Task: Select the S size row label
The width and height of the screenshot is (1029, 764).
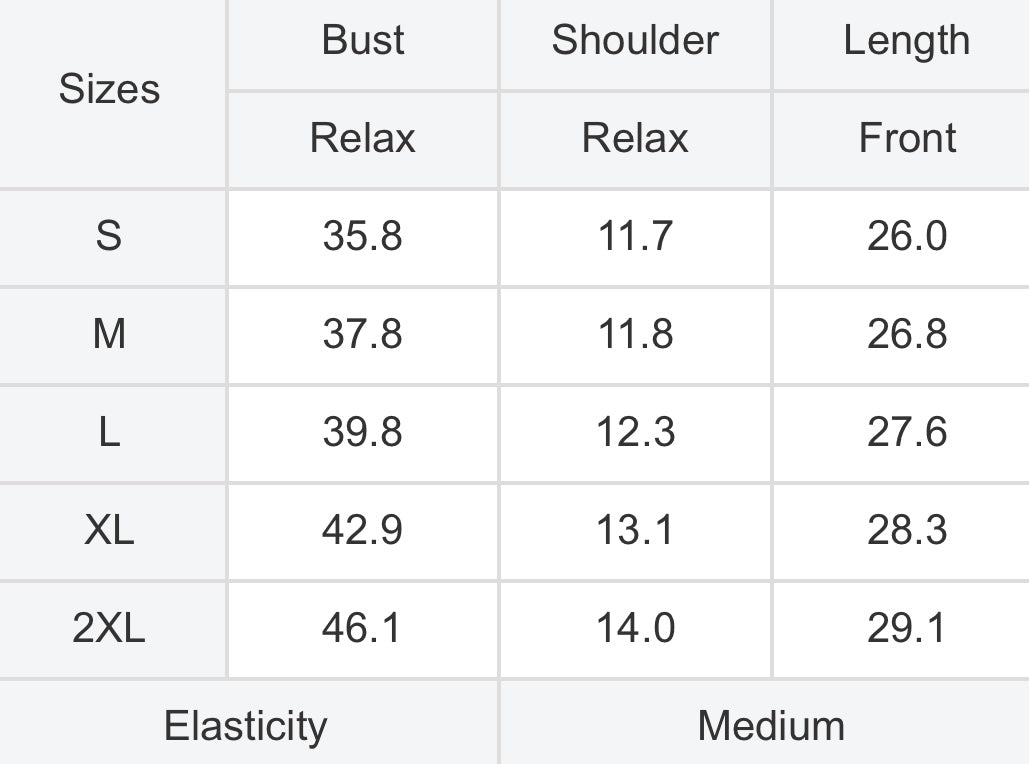Action: click(110, 236)
